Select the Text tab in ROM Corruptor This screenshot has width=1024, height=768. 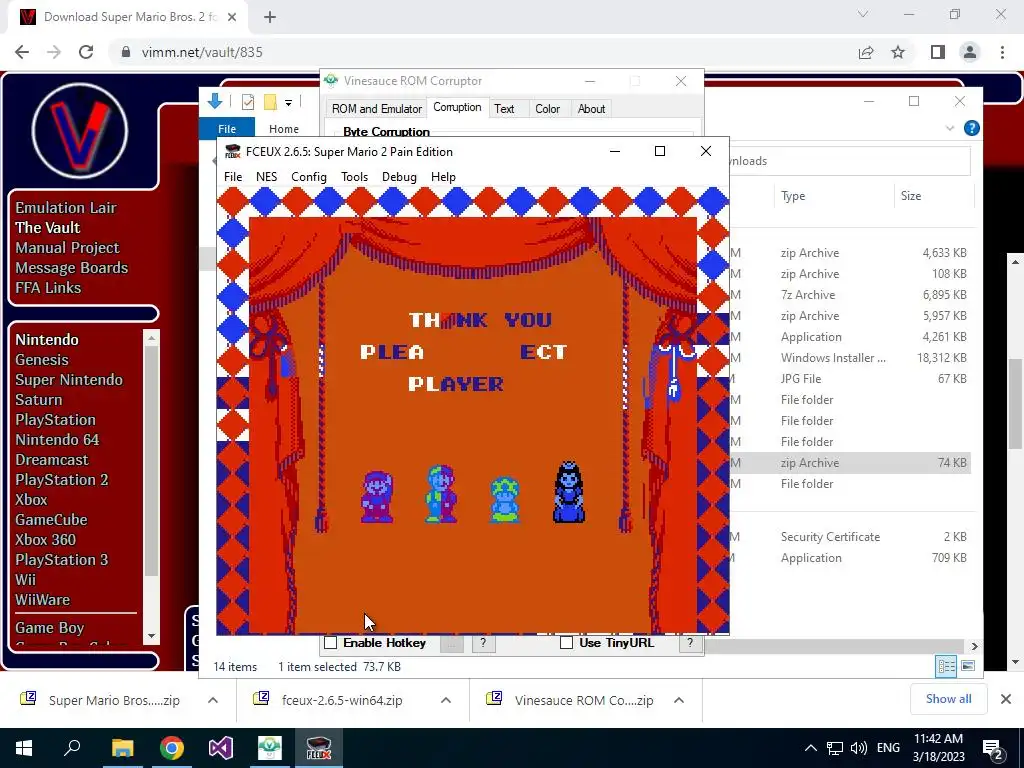[504, 109]
